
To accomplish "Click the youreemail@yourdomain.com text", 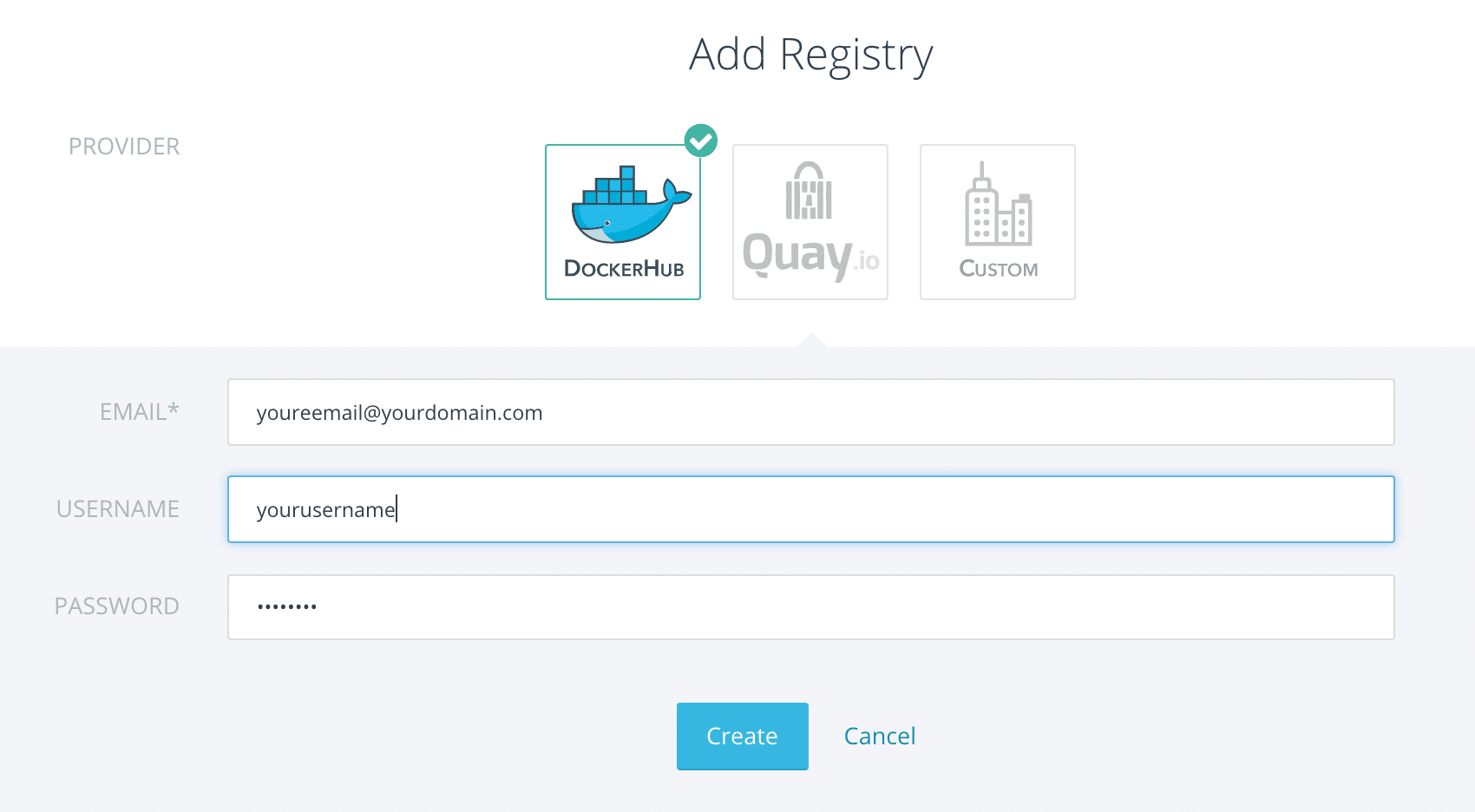I will coord(399,413).
